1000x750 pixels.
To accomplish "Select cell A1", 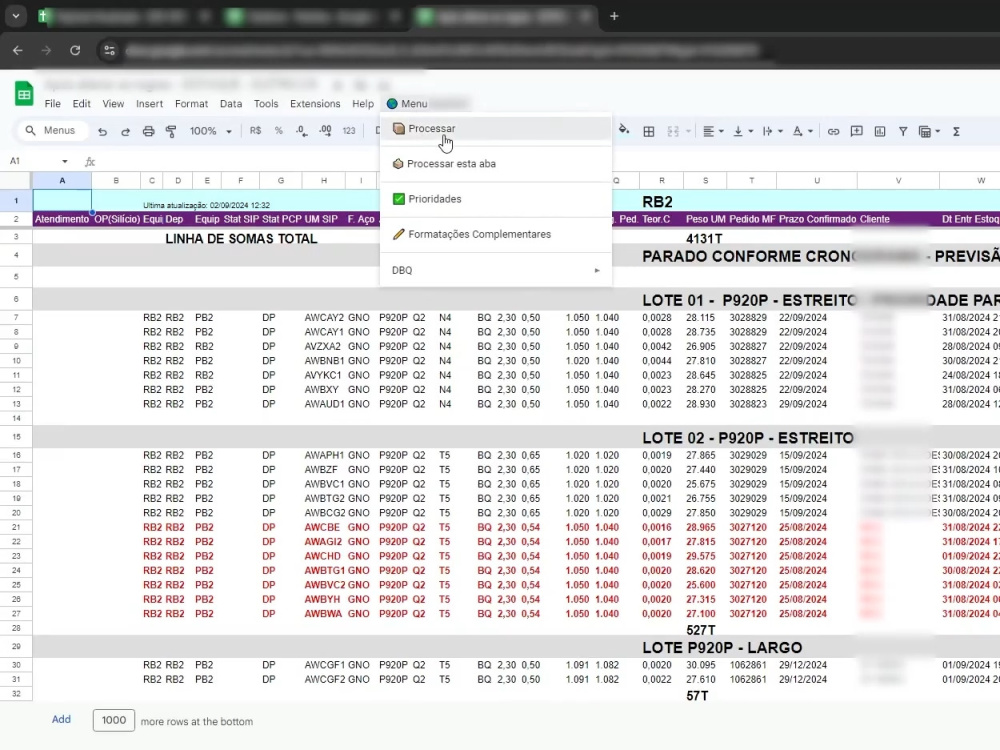I will (62, 200).
